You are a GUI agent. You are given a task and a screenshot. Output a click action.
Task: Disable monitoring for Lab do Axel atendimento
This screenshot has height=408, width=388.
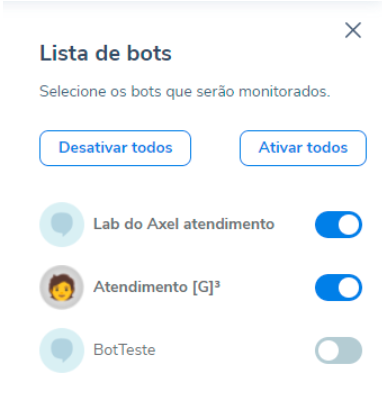tap(338, 224)
